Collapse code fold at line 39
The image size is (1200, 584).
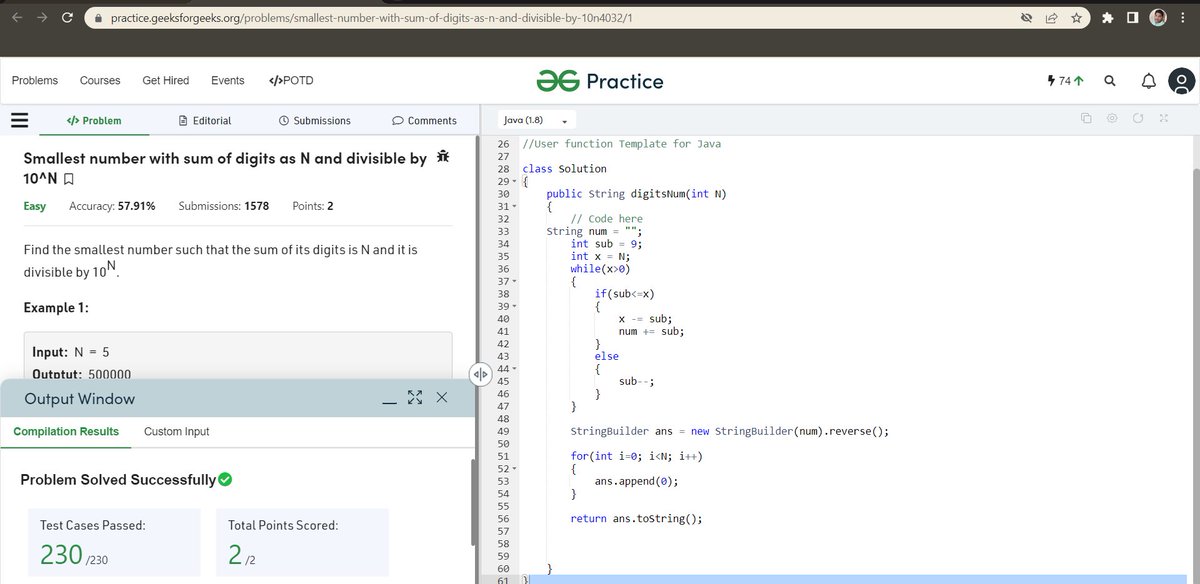(514, 307)
